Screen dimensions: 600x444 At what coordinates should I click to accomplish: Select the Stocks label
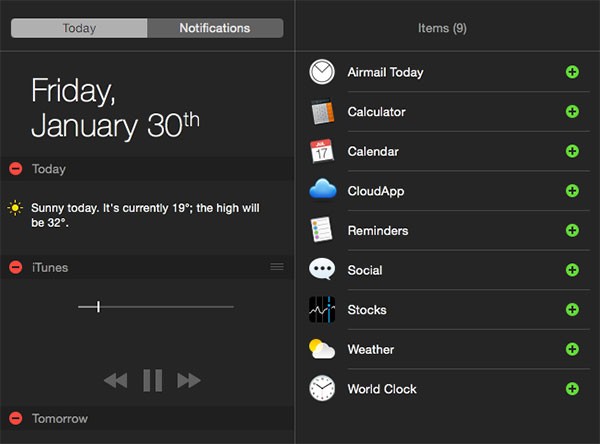pos(367,310)
